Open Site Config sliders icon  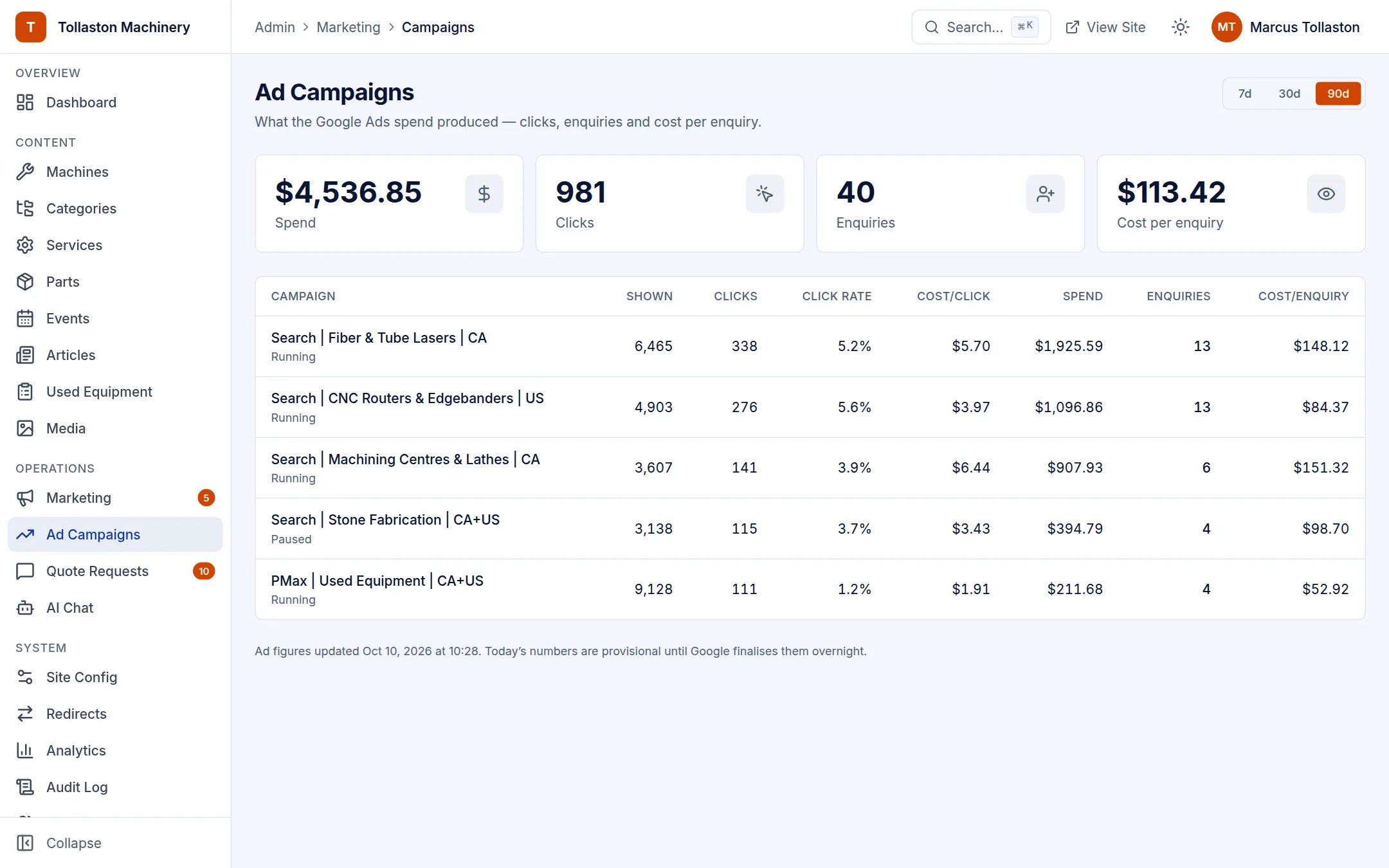coord(25,677)
